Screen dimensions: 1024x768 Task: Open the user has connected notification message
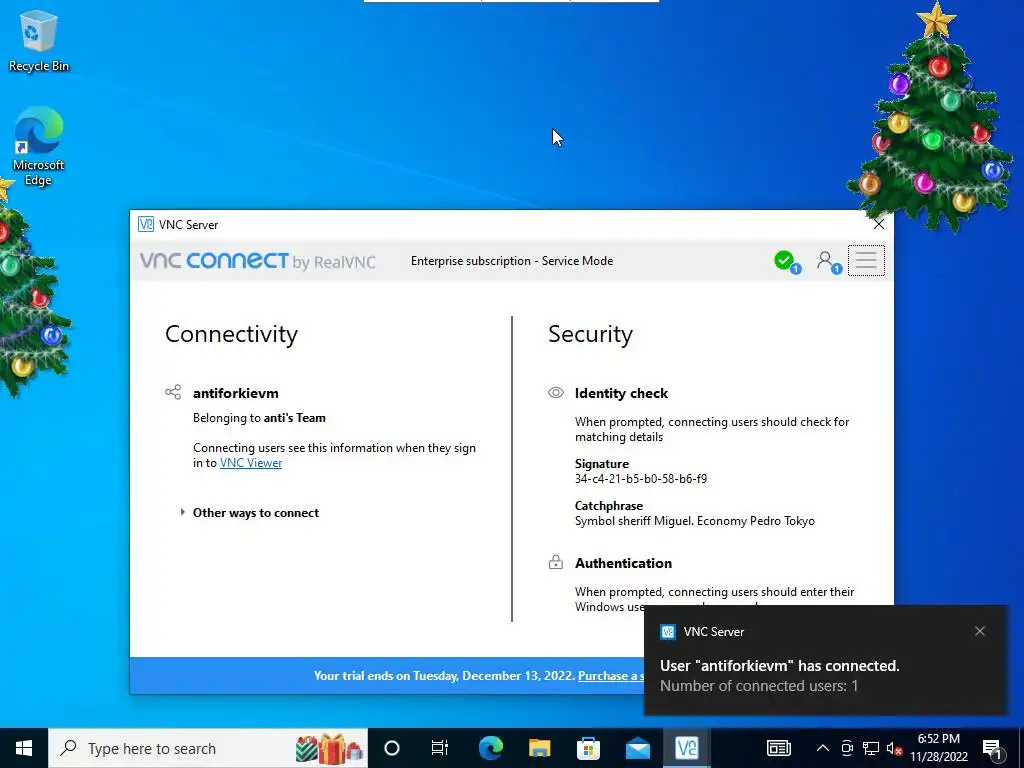(x=780, y=665)
